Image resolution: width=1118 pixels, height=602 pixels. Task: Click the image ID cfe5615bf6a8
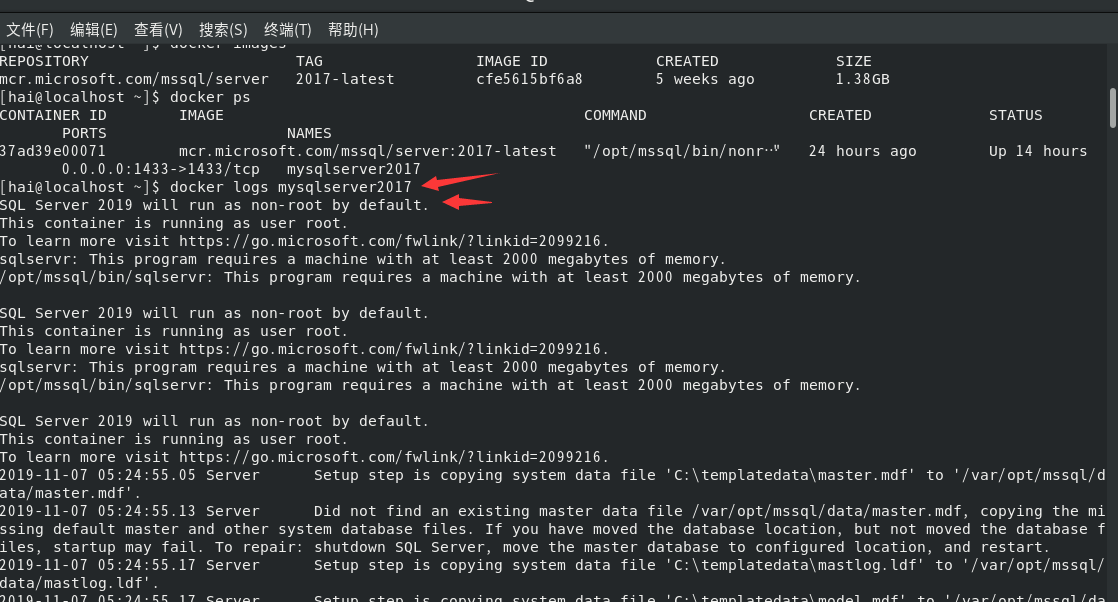[x=529, y=79]
